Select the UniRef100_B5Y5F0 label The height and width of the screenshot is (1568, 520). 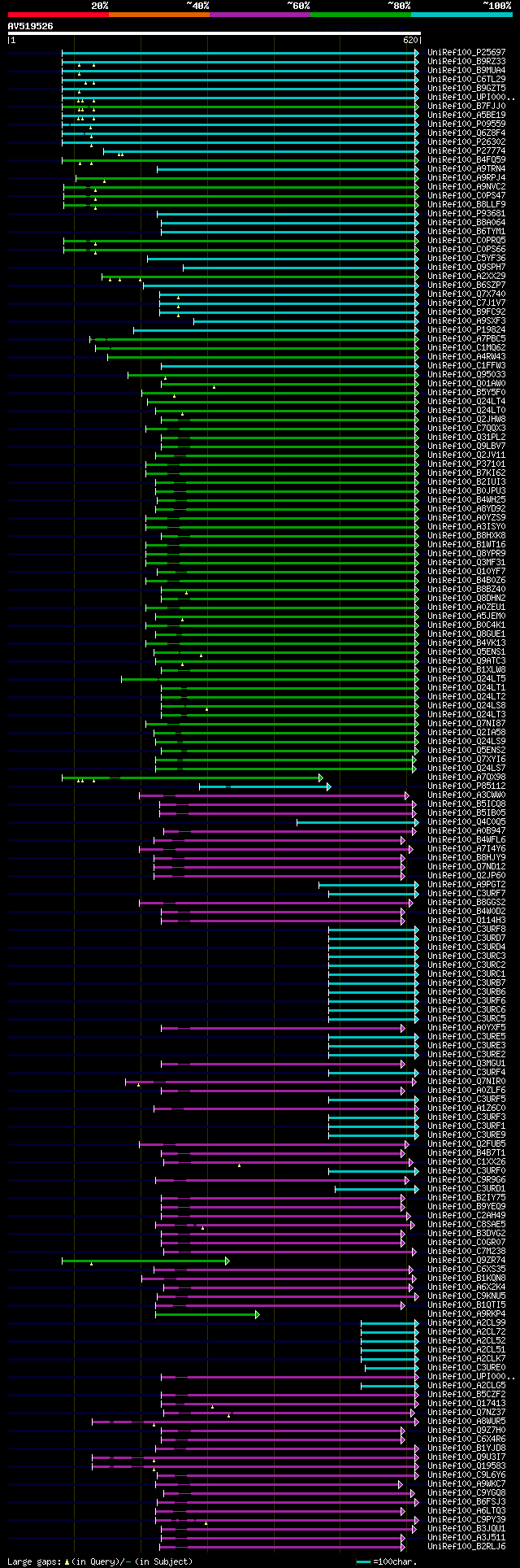pyautogui.click(x=466, y=392)
